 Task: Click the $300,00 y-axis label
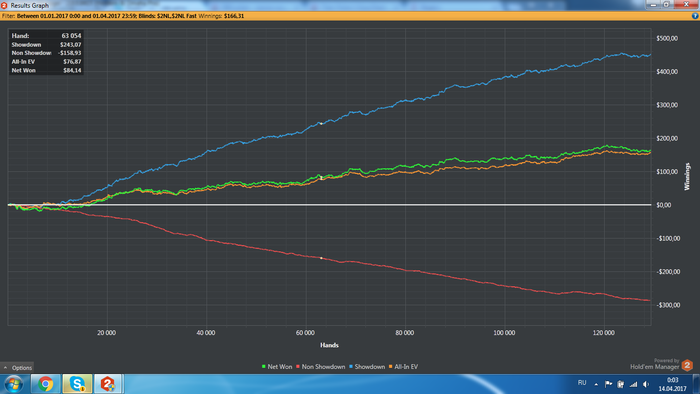(667, 105)
